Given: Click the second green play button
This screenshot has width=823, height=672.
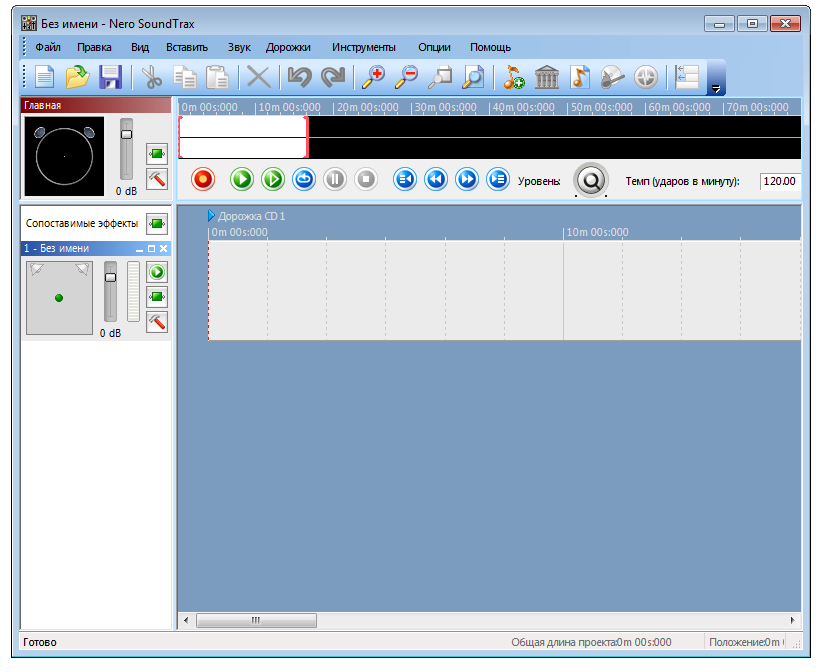Looking at the screenshot, I should [272, 179].
